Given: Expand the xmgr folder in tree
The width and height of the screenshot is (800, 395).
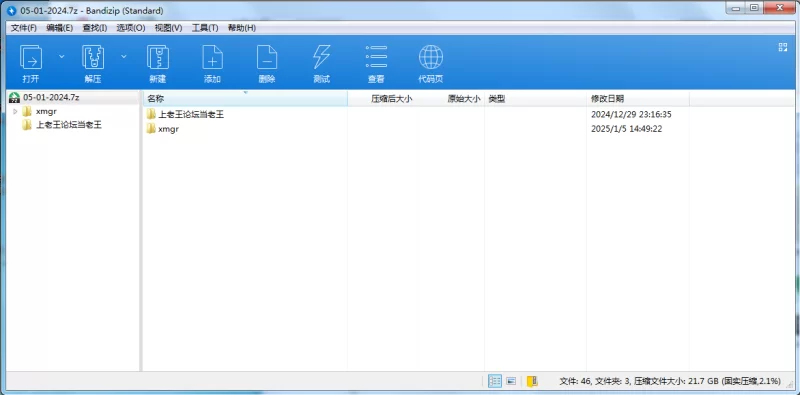Looking at the screenshot, I should click(x=15, y=111).
